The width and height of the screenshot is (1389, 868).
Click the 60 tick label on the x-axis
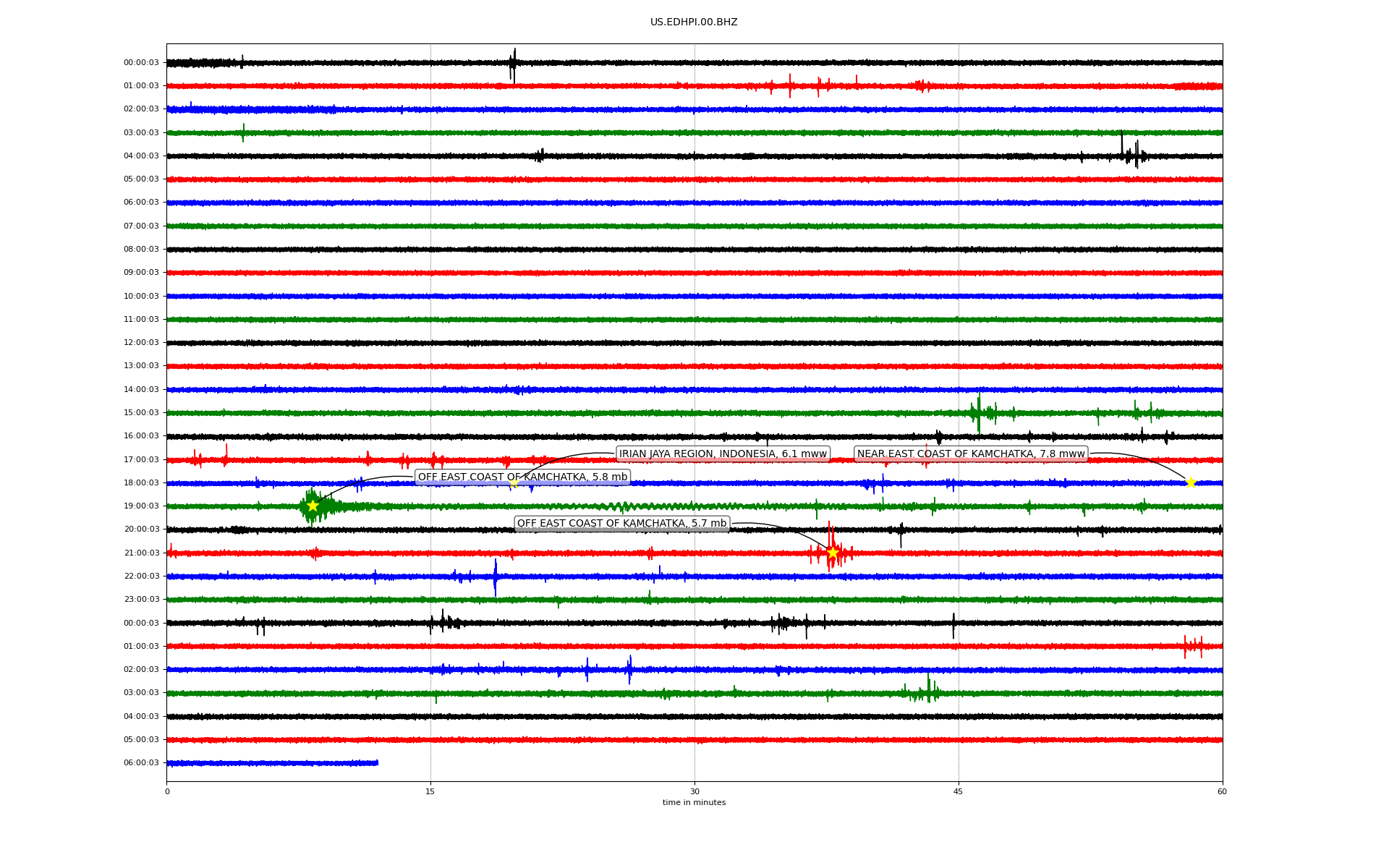click(x=1222, y=792)
